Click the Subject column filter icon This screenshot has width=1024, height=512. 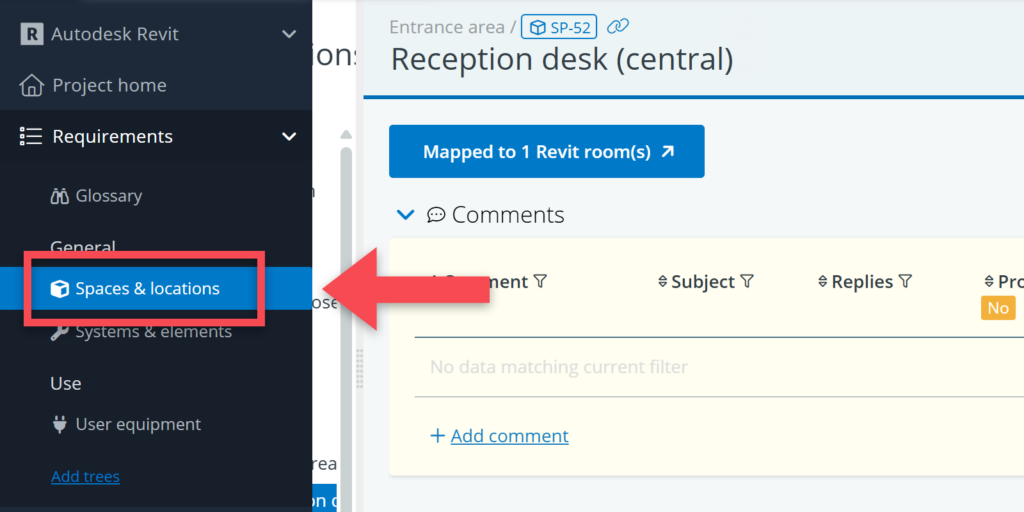[x=746, y=282]
